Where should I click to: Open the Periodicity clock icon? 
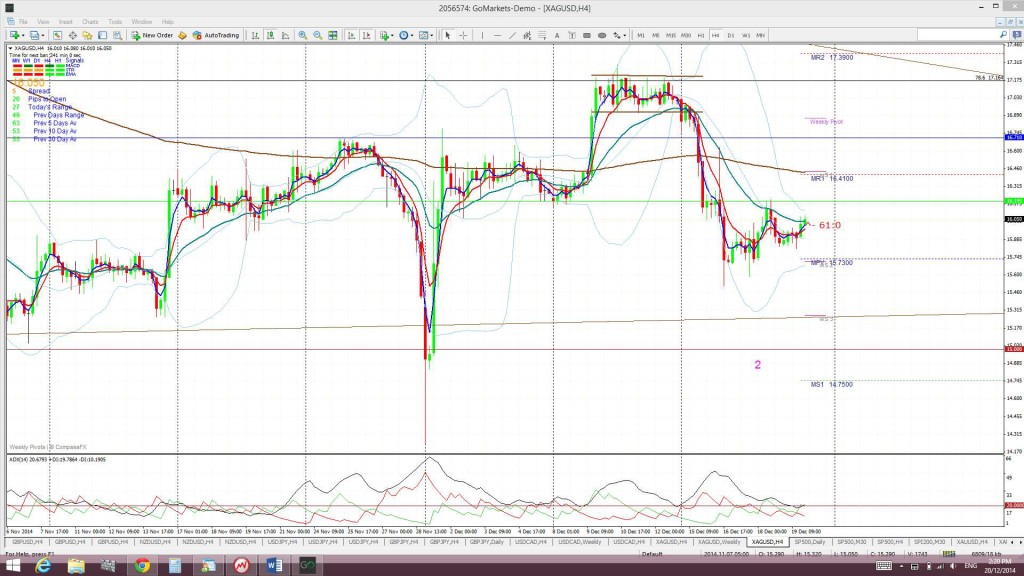pos(404,35)
